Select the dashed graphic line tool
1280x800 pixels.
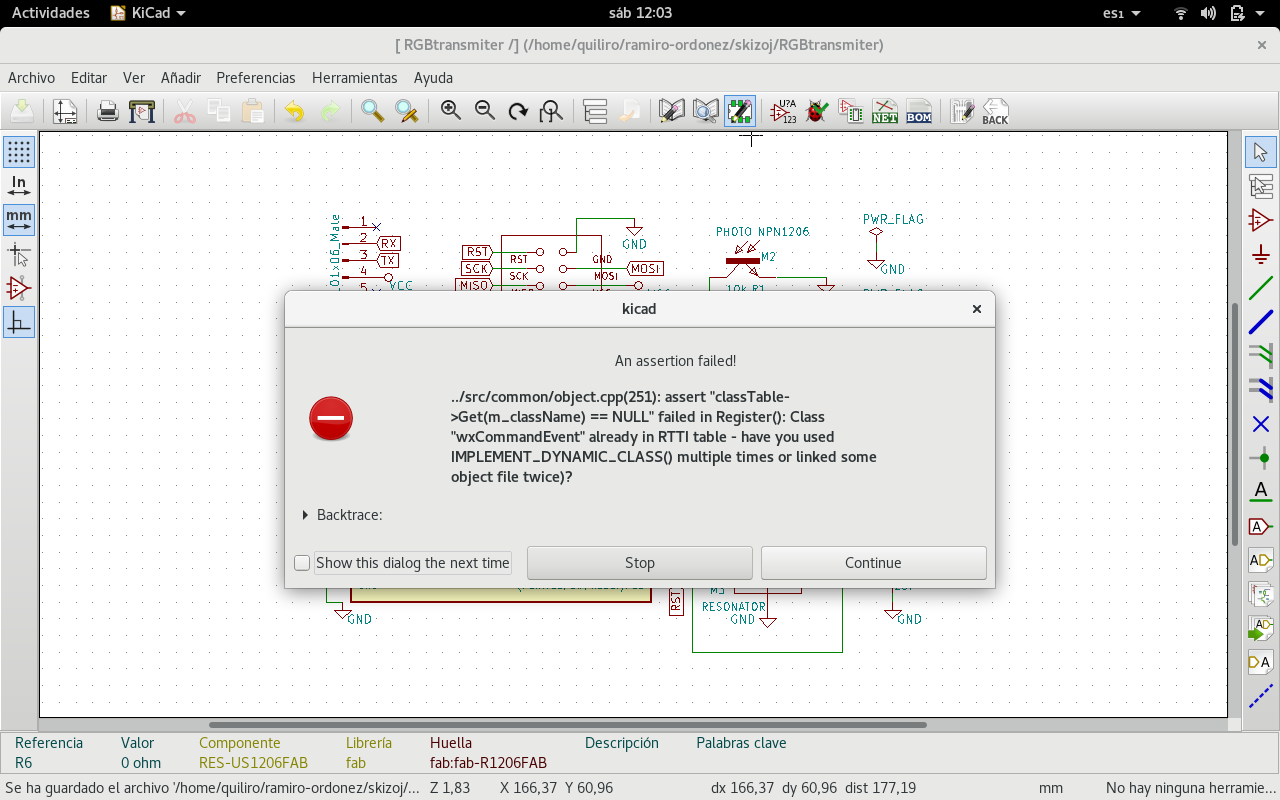[x=1260, y=696]
